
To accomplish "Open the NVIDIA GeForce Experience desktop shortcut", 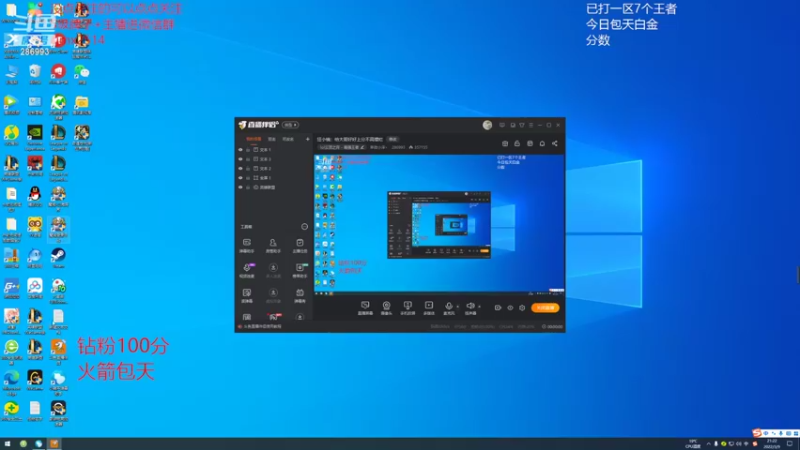I will click(x=35, y=137).
